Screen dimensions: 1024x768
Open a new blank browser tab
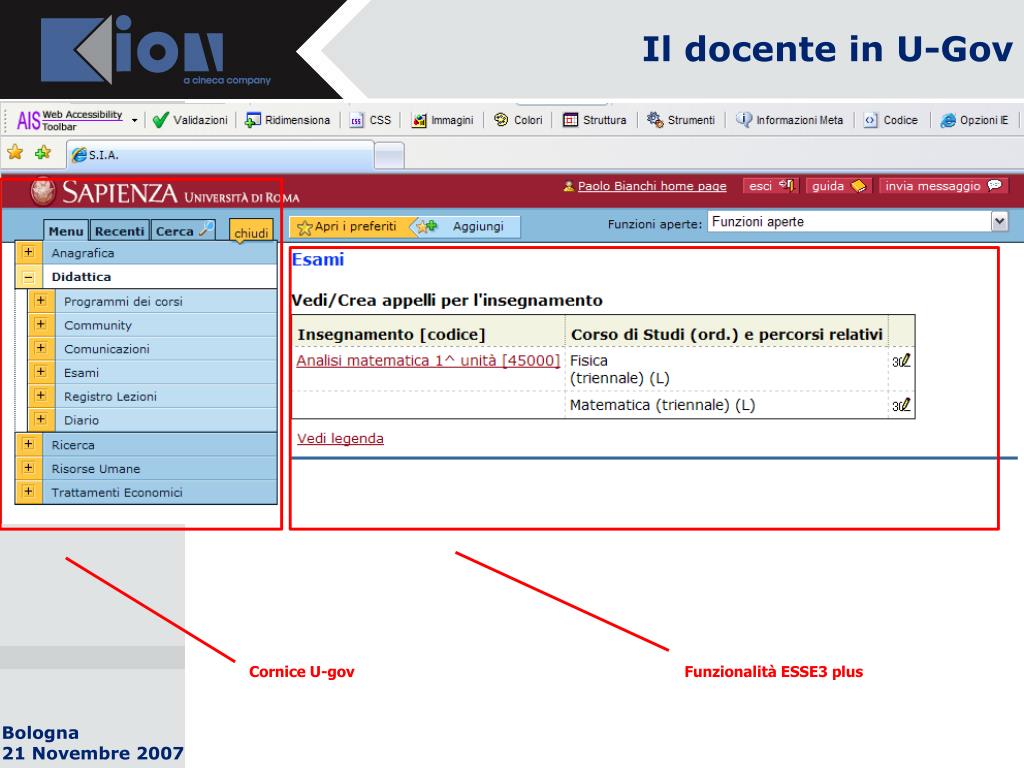[x=390, y=155]
